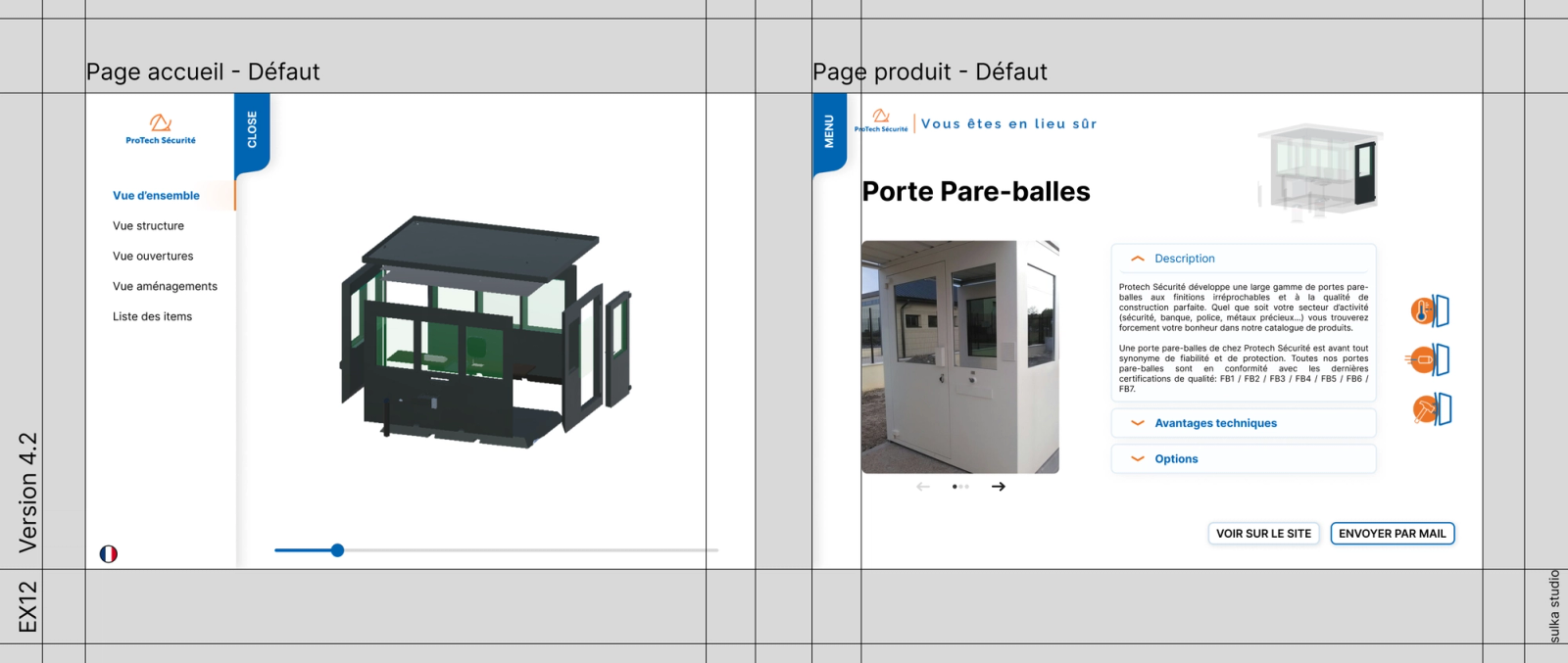Screen dimensions: 1568x663
Task: Click the ProTech Sécurité logo in the sidebar
Action: point(161,128)
